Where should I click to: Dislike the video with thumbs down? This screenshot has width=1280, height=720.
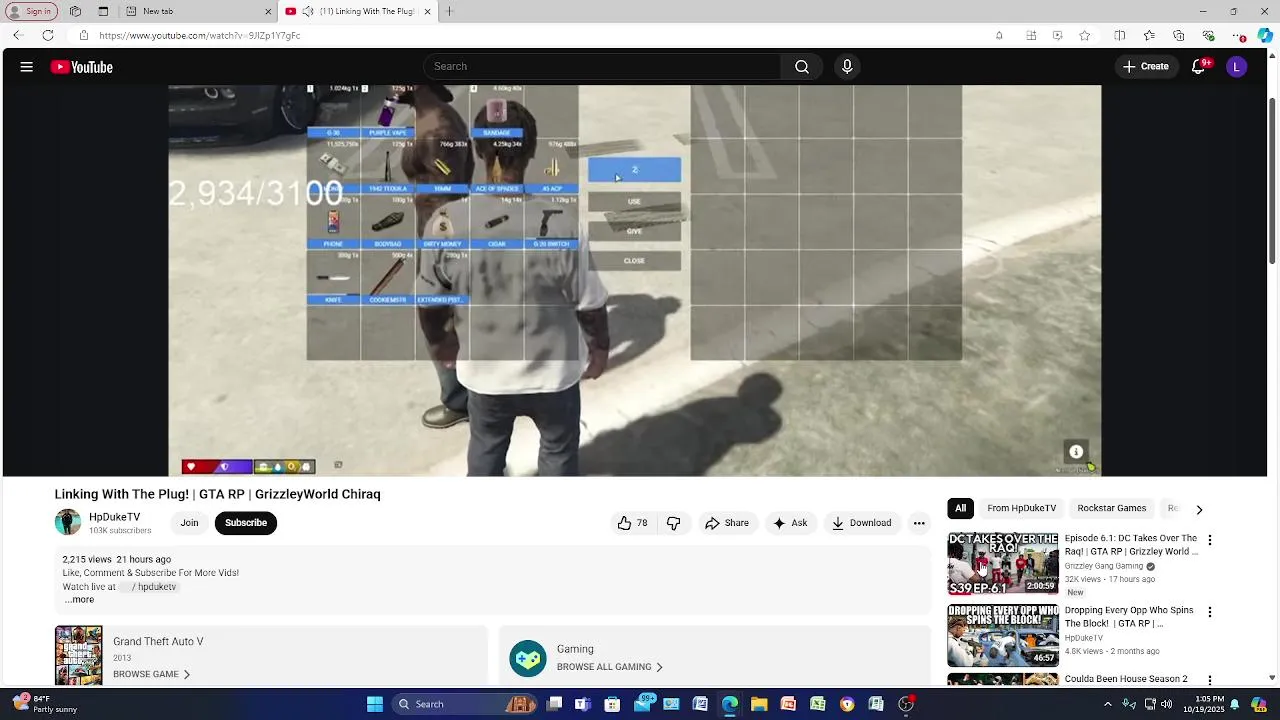coord(674,523)
